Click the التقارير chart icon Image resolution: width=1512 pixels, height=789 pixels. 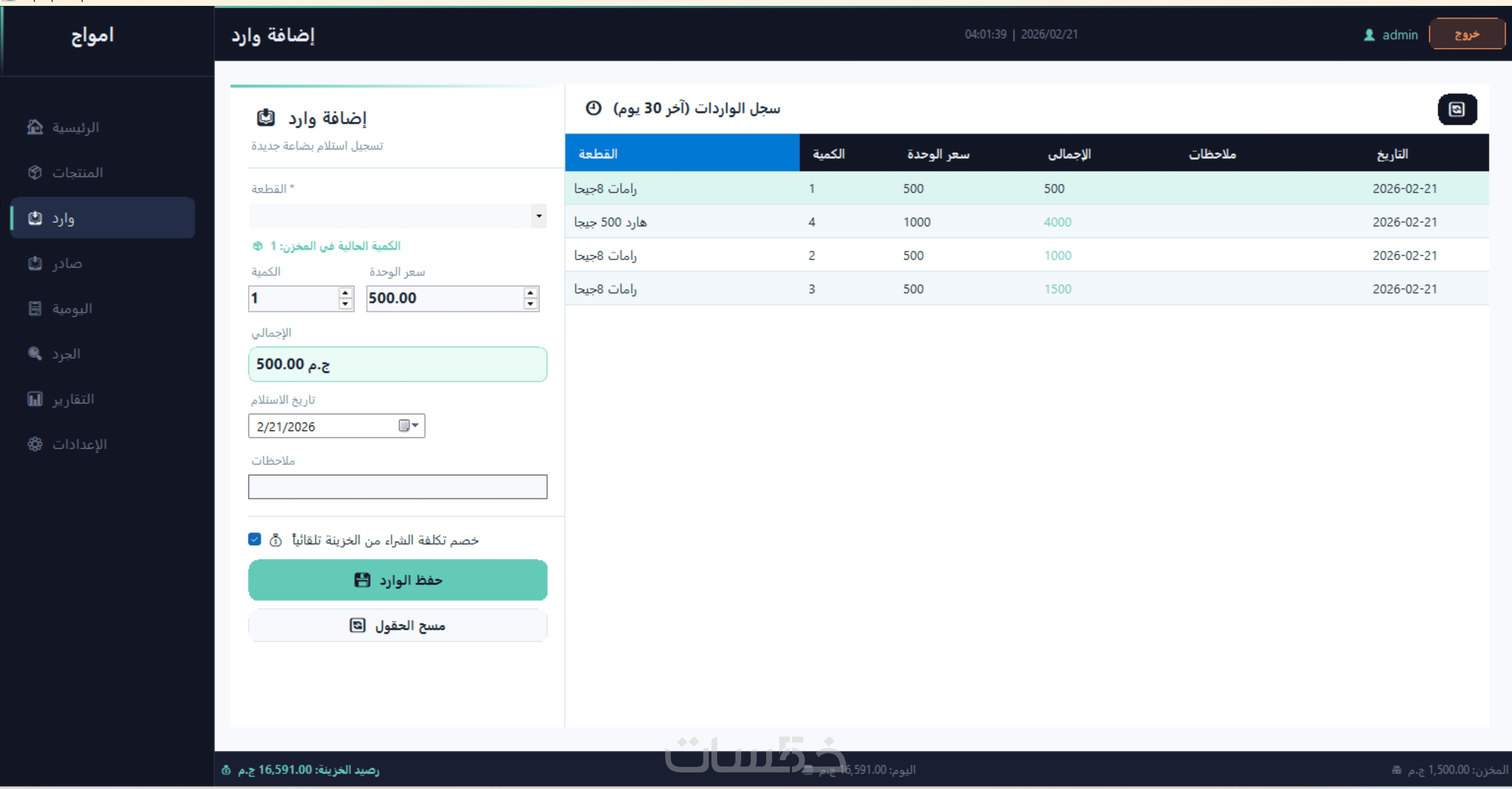35,399
